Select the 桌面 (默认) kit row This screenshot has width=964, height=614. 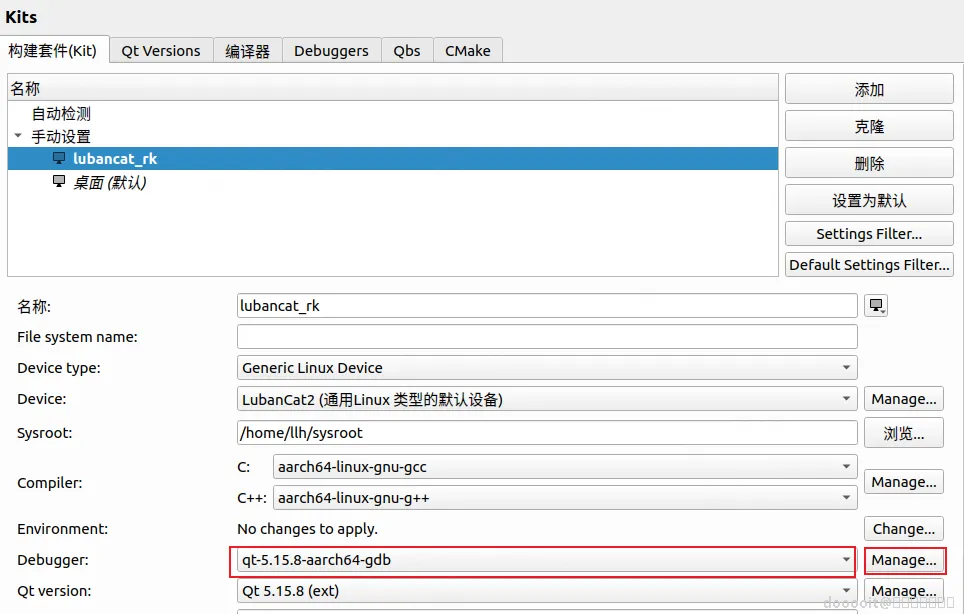pyautogui.click(x=392, y=182)
